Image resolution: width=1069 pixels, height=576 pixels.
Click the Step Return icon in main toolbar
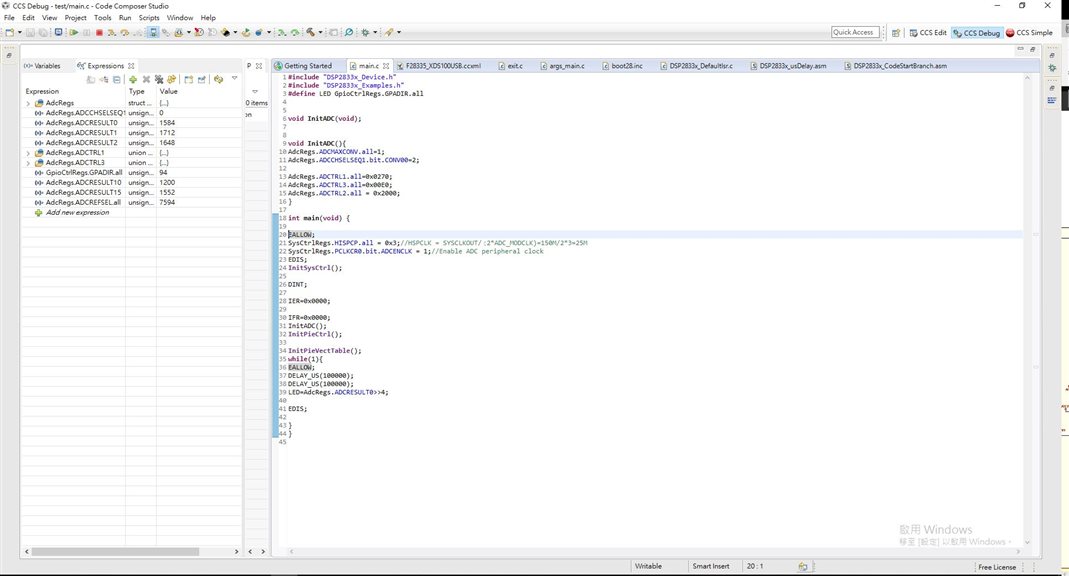[x=138, y=32]
